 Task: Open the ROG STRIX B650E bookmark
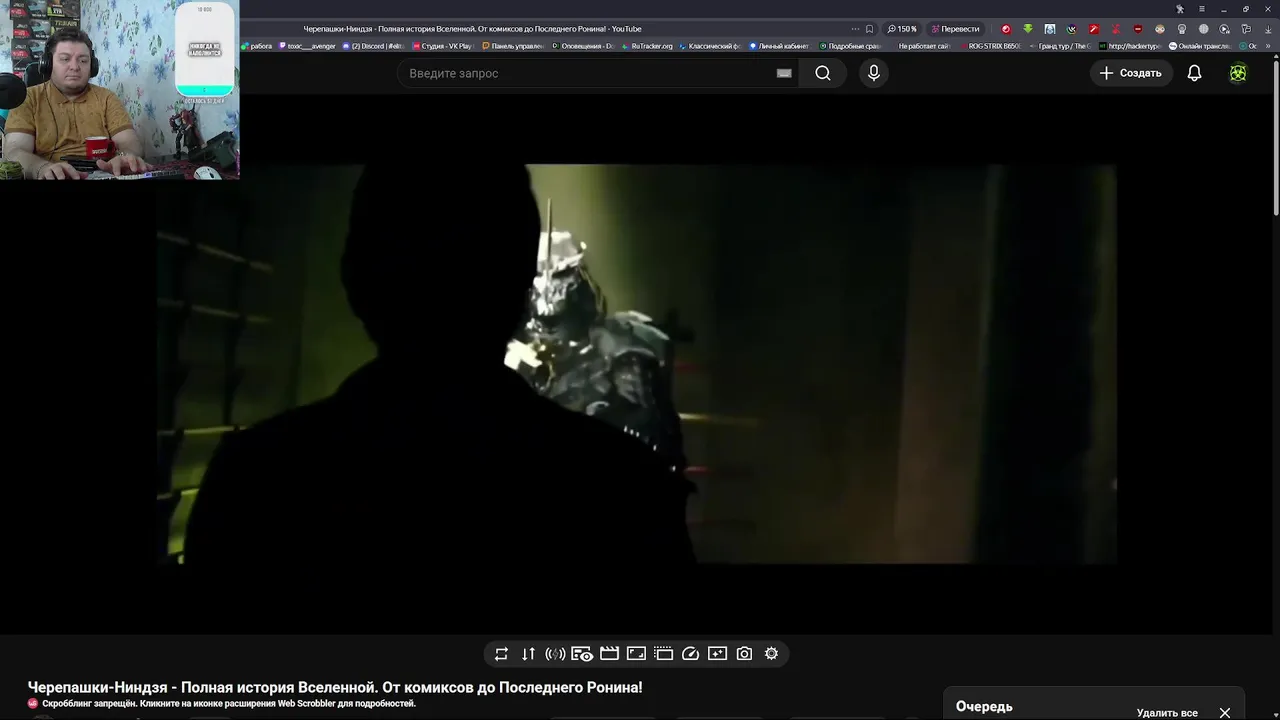pos(990,46)
